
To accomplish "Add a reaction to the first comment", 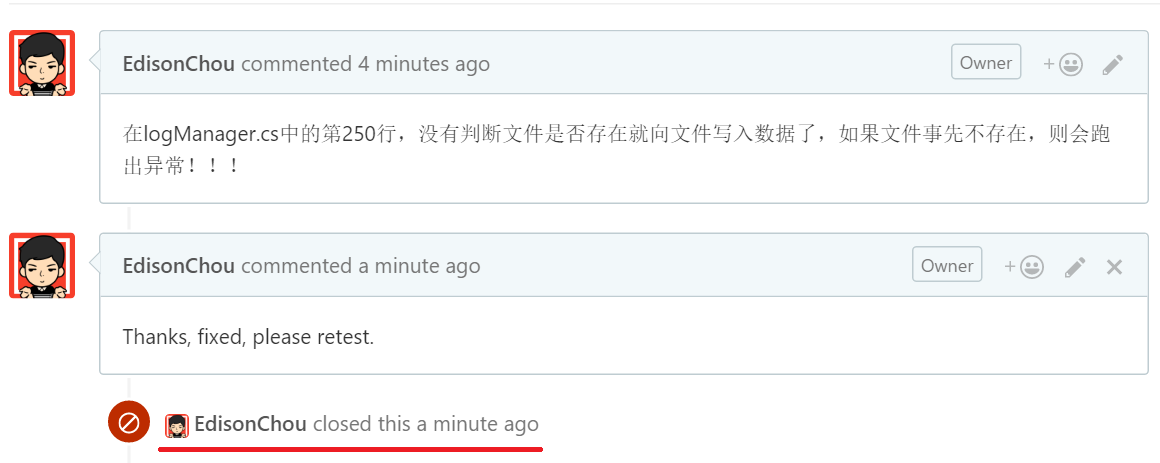I will [x=1063, y=64].
